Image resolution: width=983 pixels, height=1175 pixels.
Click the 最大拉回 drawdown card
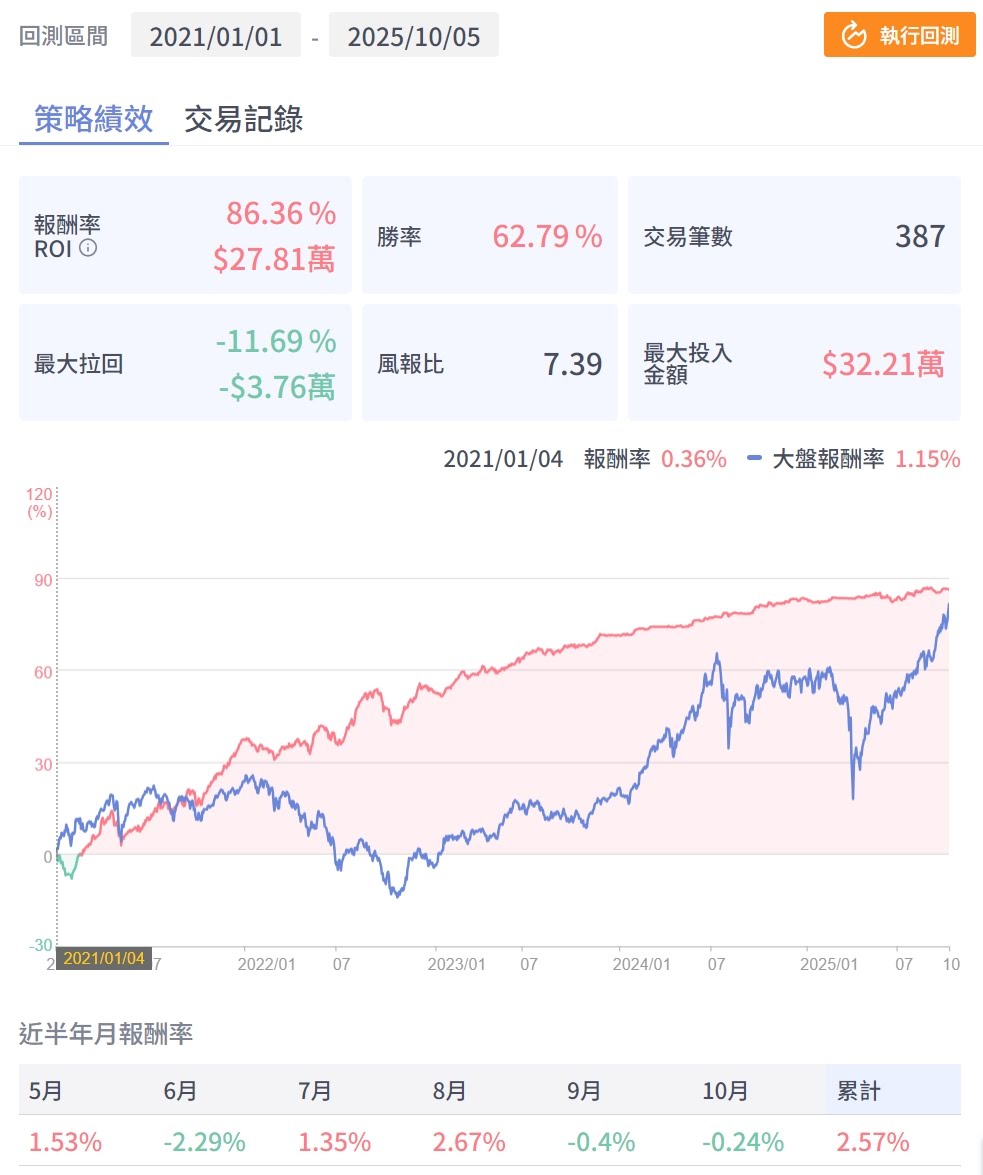pos(185,363)
